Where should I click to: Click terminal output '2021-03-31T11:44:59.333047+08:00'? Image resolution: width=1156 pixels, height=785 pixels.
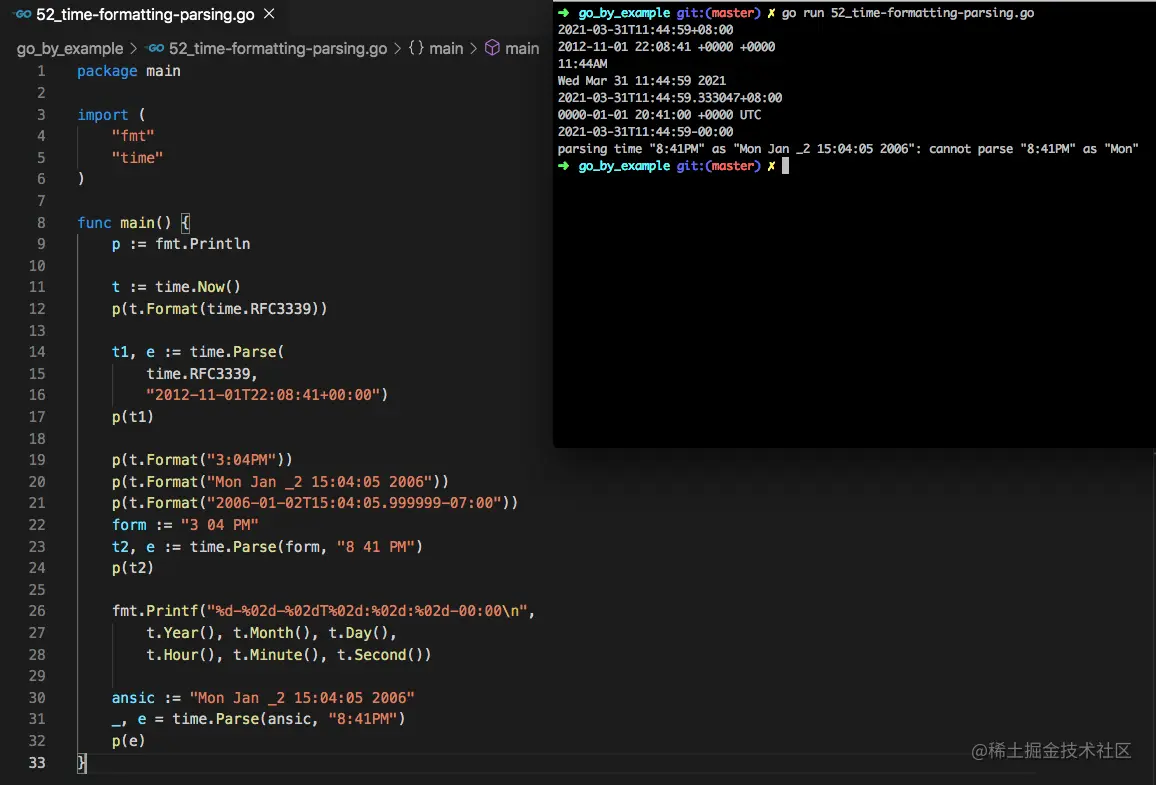(669, 98)
